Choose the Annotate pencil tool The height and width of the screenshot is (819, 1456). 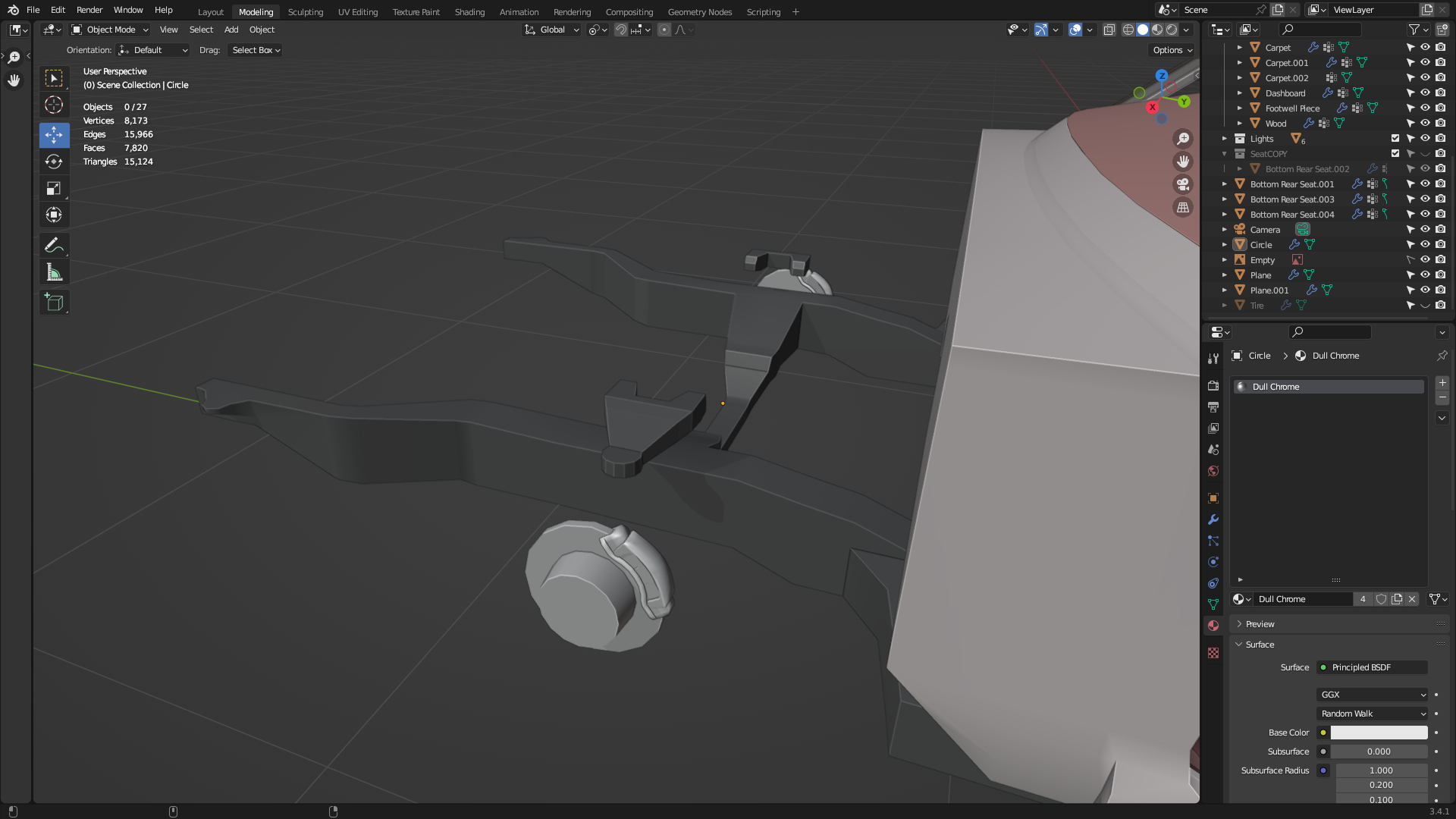click(x=54, y=245)
